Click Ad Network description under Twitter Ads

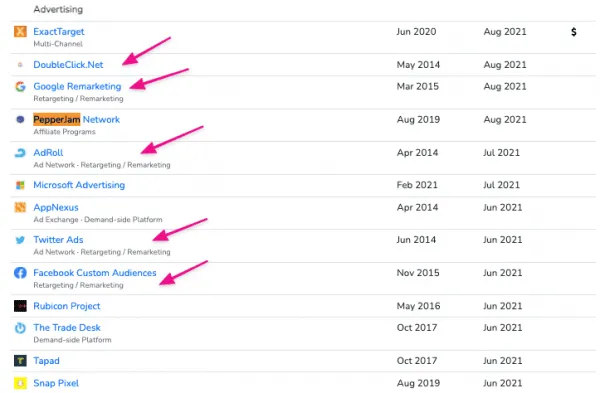102,252
